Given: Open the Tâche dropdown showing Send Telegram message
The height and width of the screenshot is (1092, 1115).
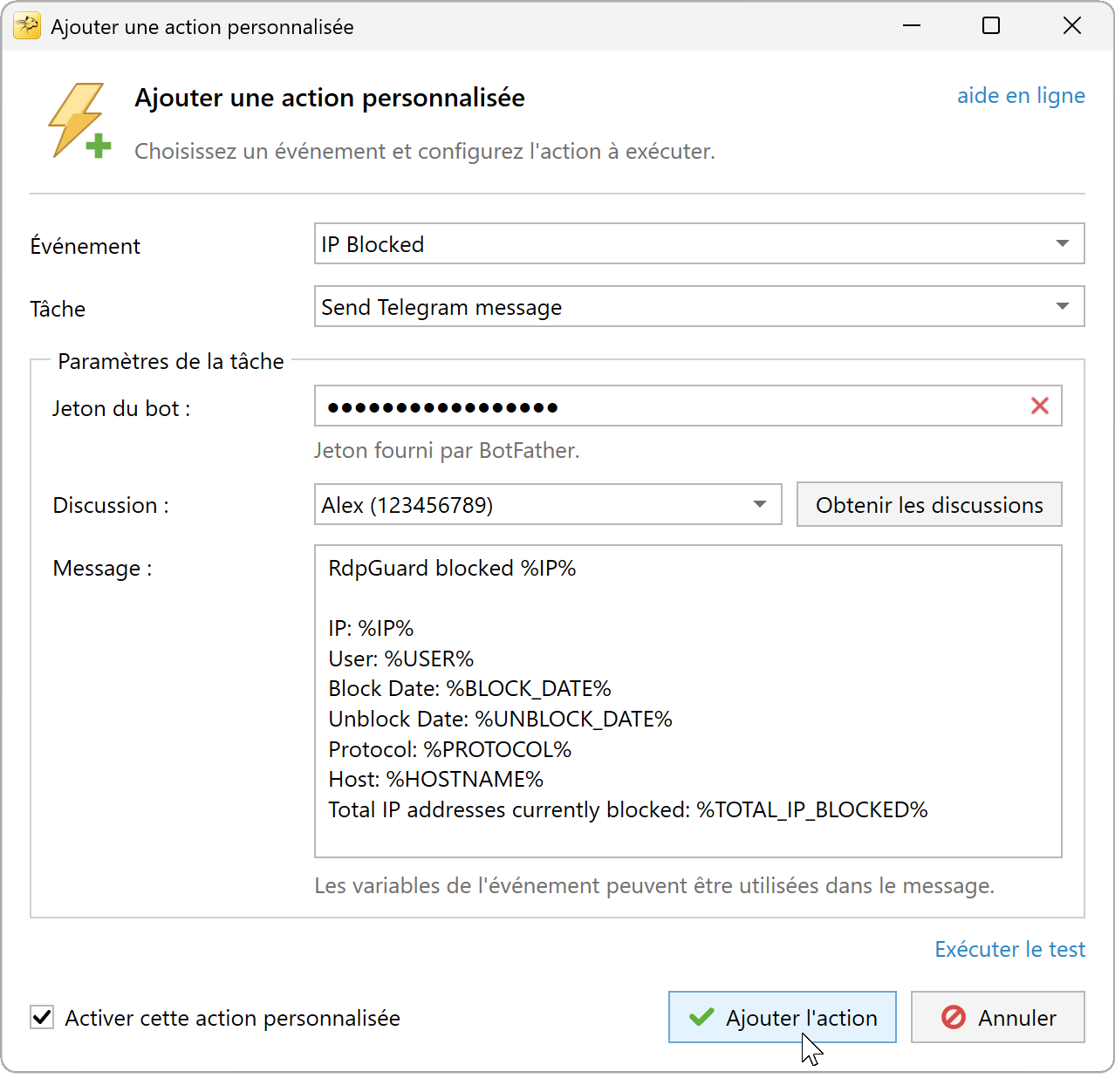Looking at the screenshot, I should [699, 306].
